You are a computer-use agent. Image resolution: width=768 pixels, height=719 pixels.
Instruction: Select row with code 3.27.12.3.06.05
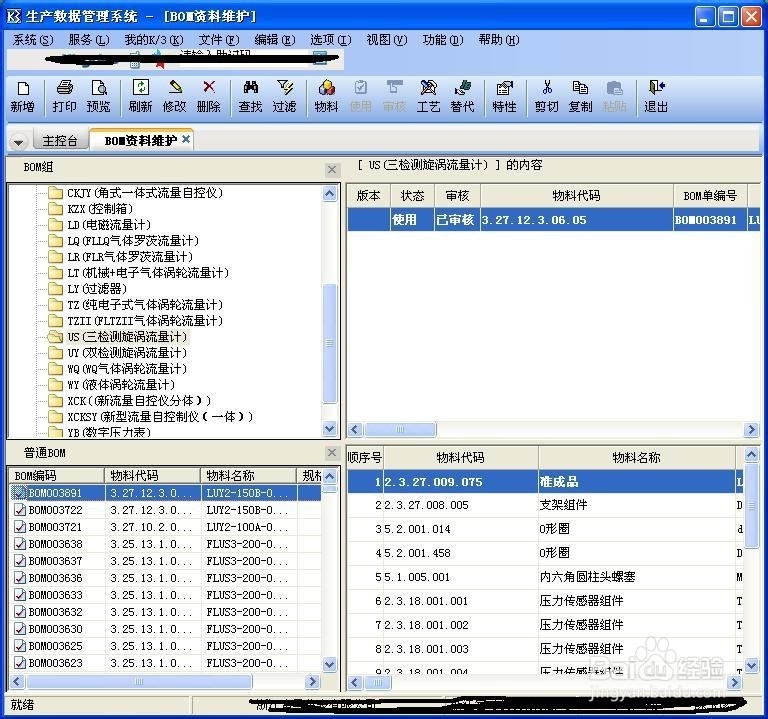click(553, 220)
